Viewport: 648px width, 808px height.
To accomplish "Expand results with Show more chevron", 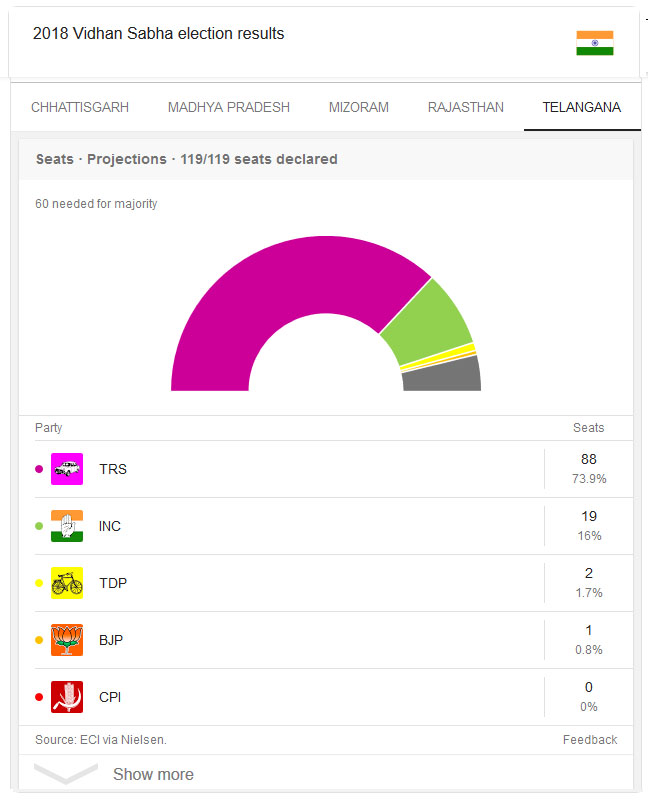I will point(66,774).
